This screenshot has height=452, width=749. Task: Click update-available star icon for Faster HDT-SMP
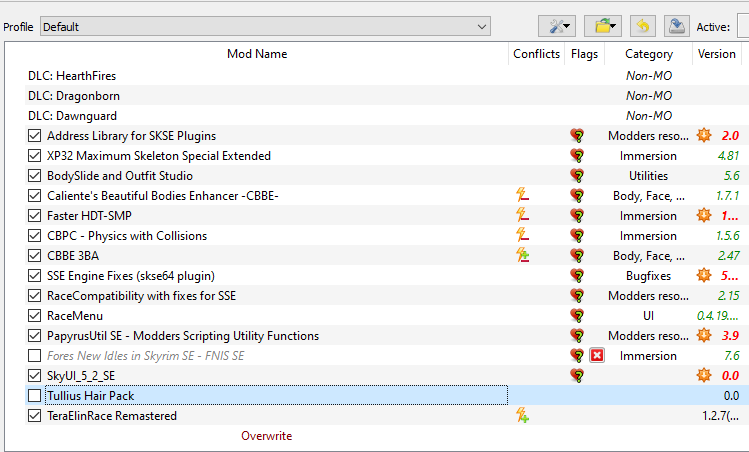pos(704,215)
